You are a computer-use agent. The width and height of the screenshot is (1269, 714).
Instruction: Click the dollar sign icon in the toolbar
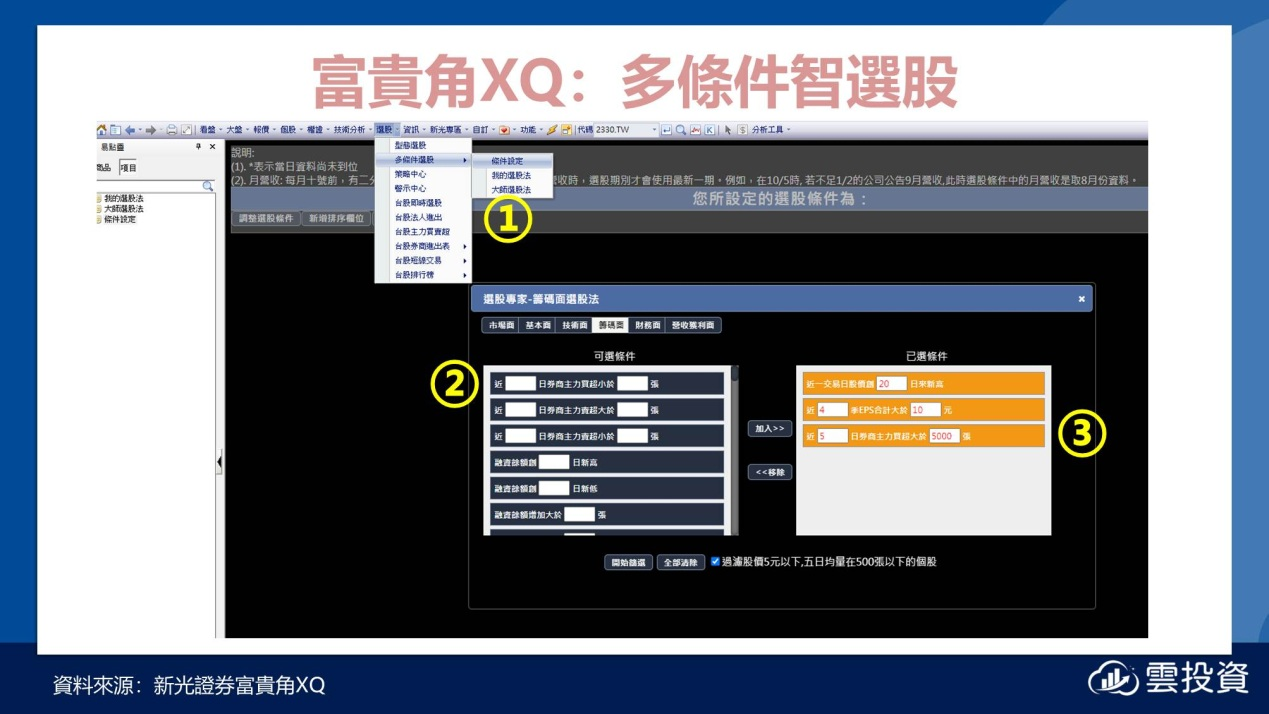[x=742, y=130]
